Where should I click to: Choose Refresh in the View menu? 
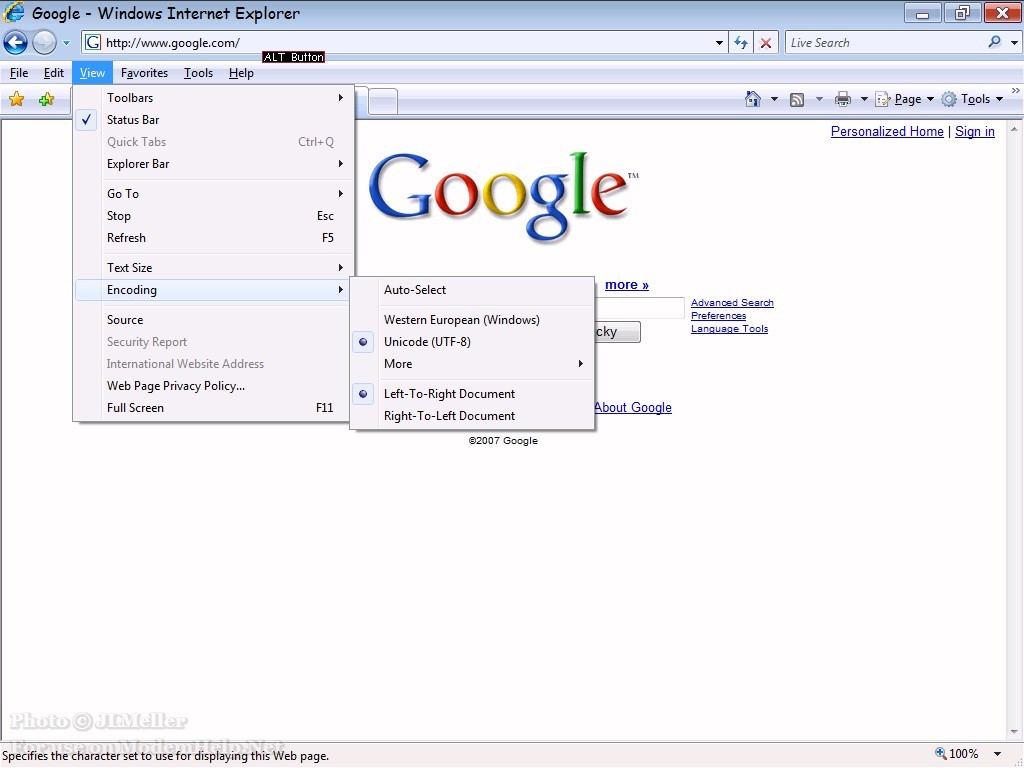point(213,238)
